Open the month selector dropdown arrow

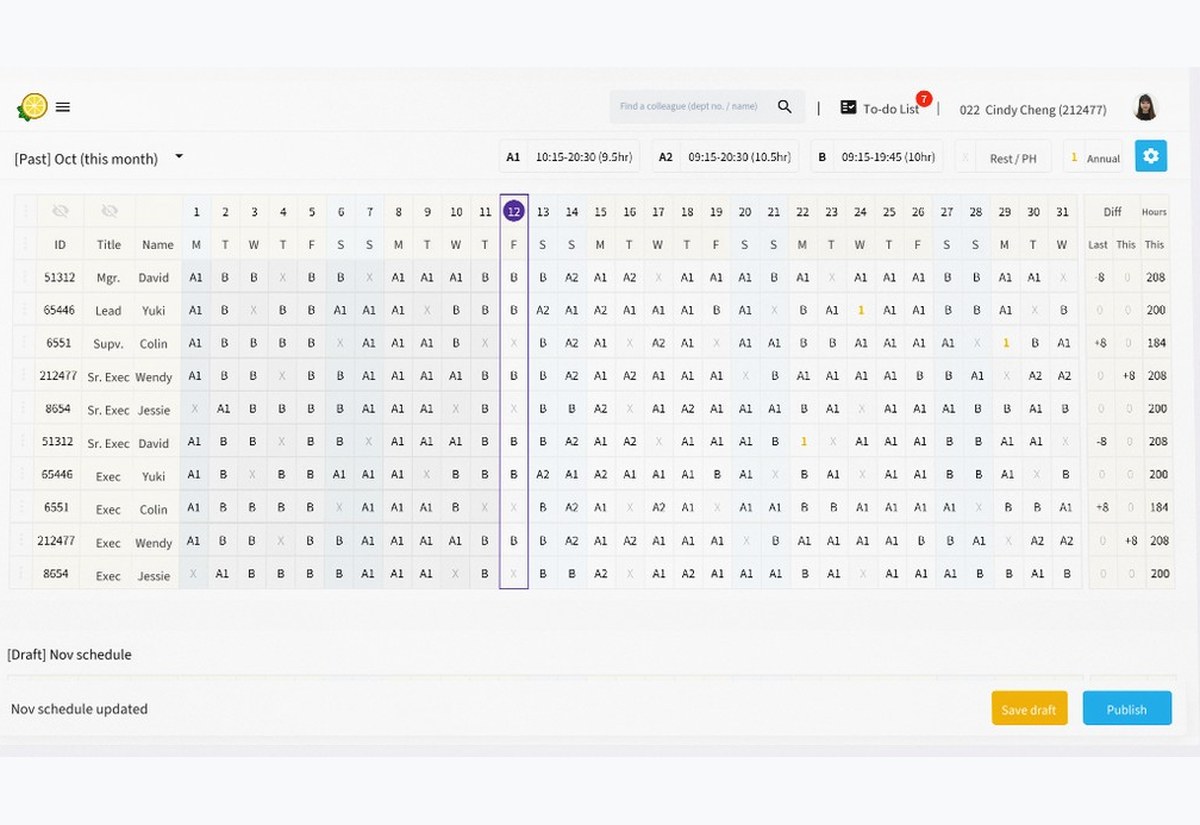pos(179,156)
